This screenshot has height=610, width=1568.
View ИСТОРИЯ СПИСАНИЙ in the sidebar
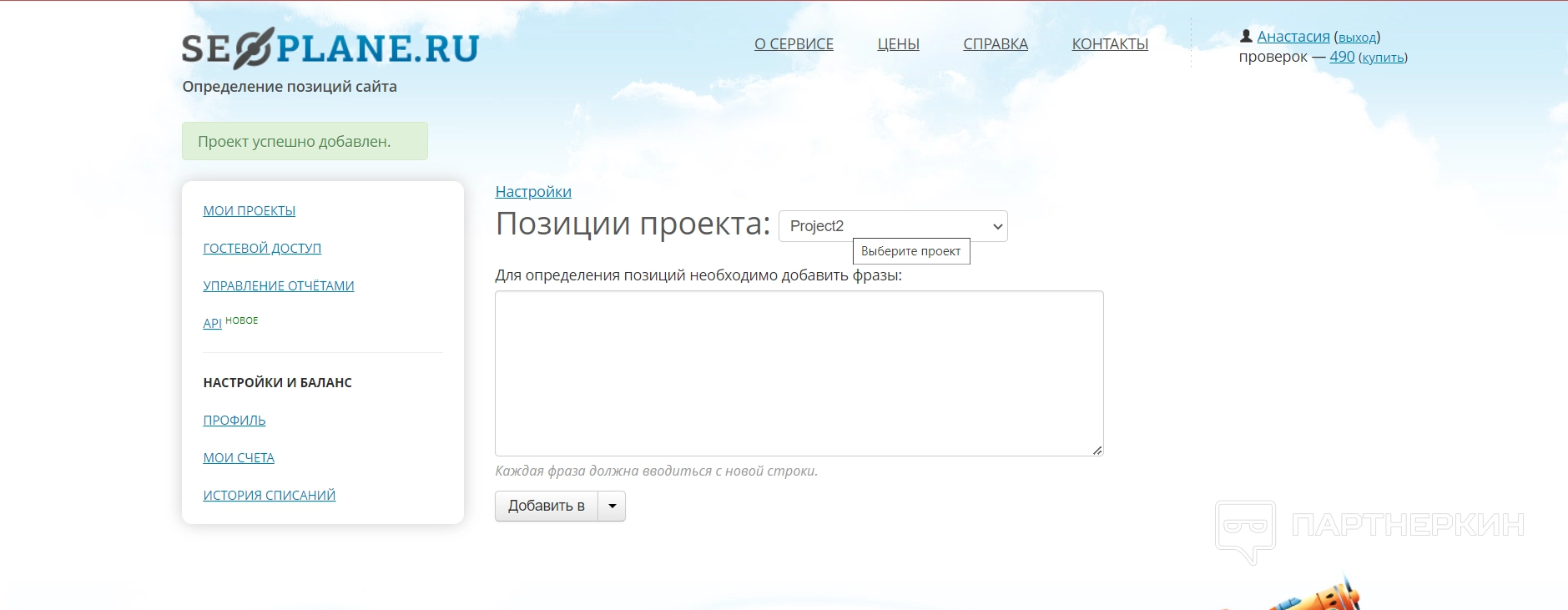coord(269,496)
